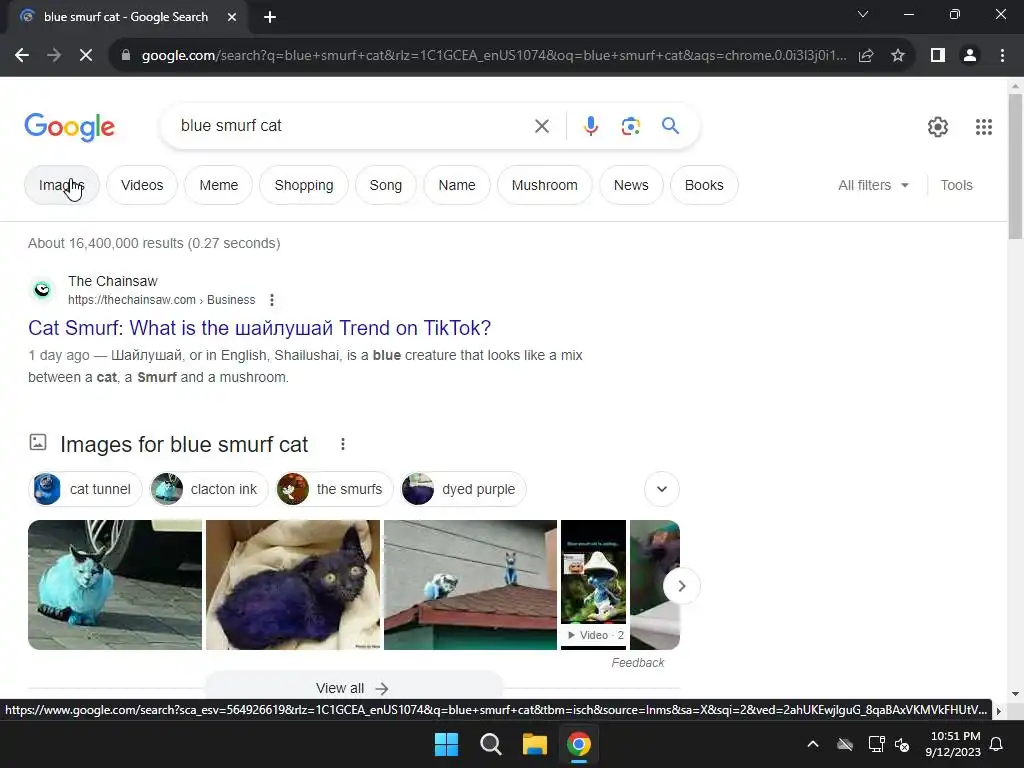Screen dimensions: 1024x768
Task: Click inside the blue smurf cat search field
Action: tap(353, 125)
